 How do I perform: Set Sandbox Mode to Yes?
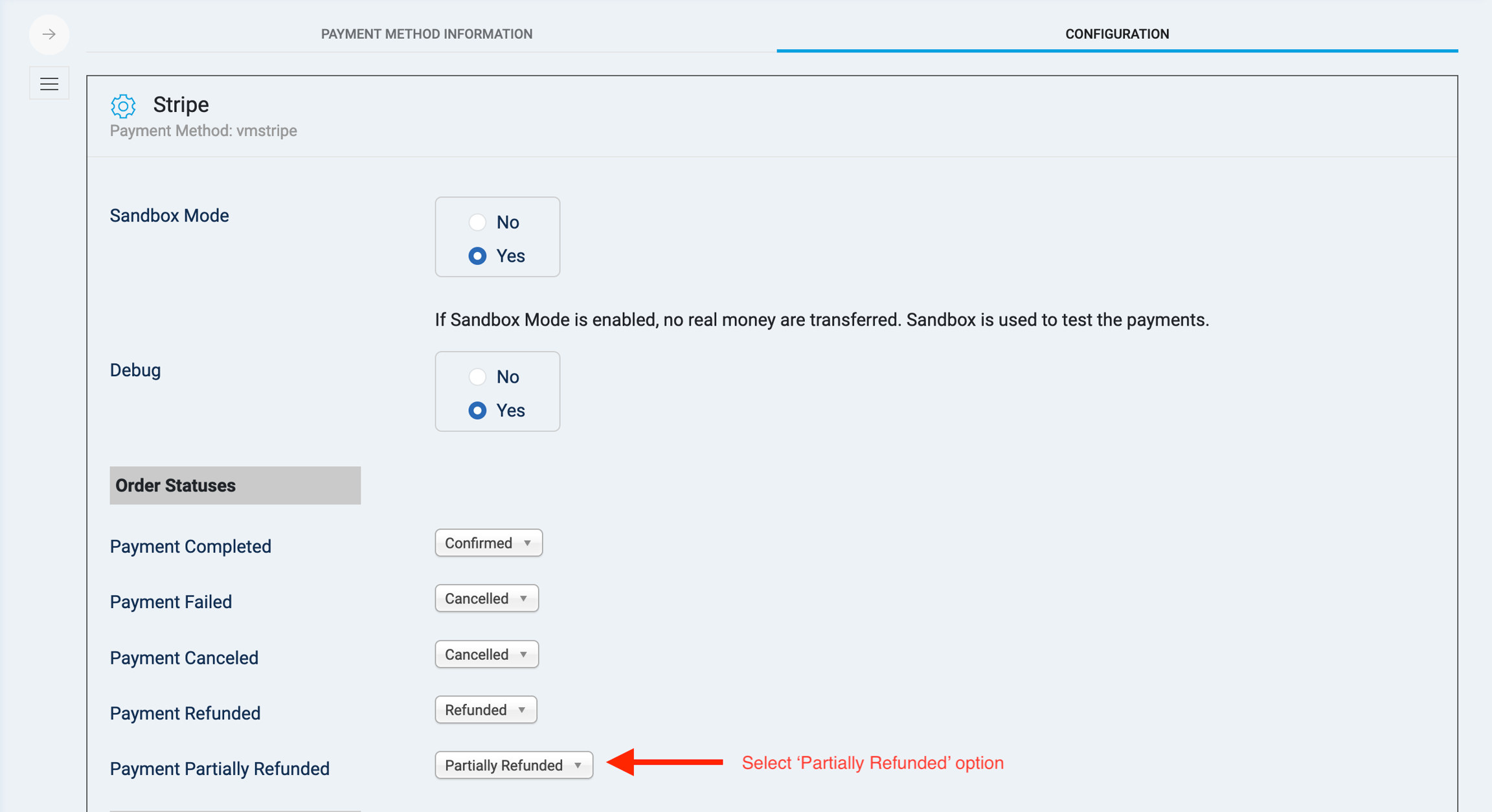478,256
